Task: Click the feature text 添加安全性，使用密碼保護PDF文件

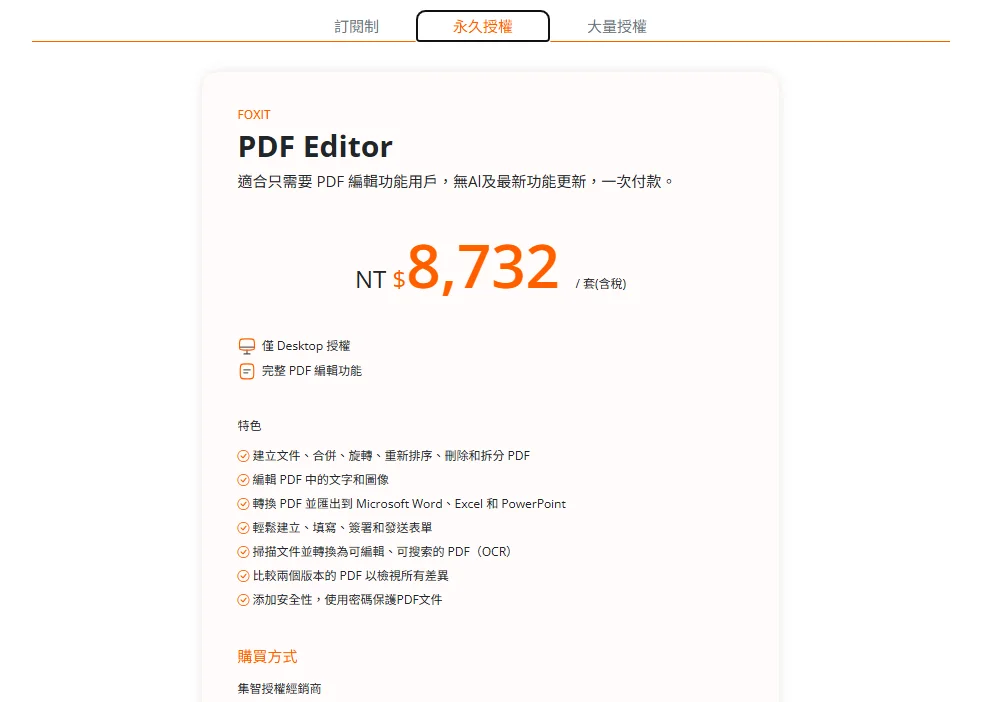Action: (347, 600)
